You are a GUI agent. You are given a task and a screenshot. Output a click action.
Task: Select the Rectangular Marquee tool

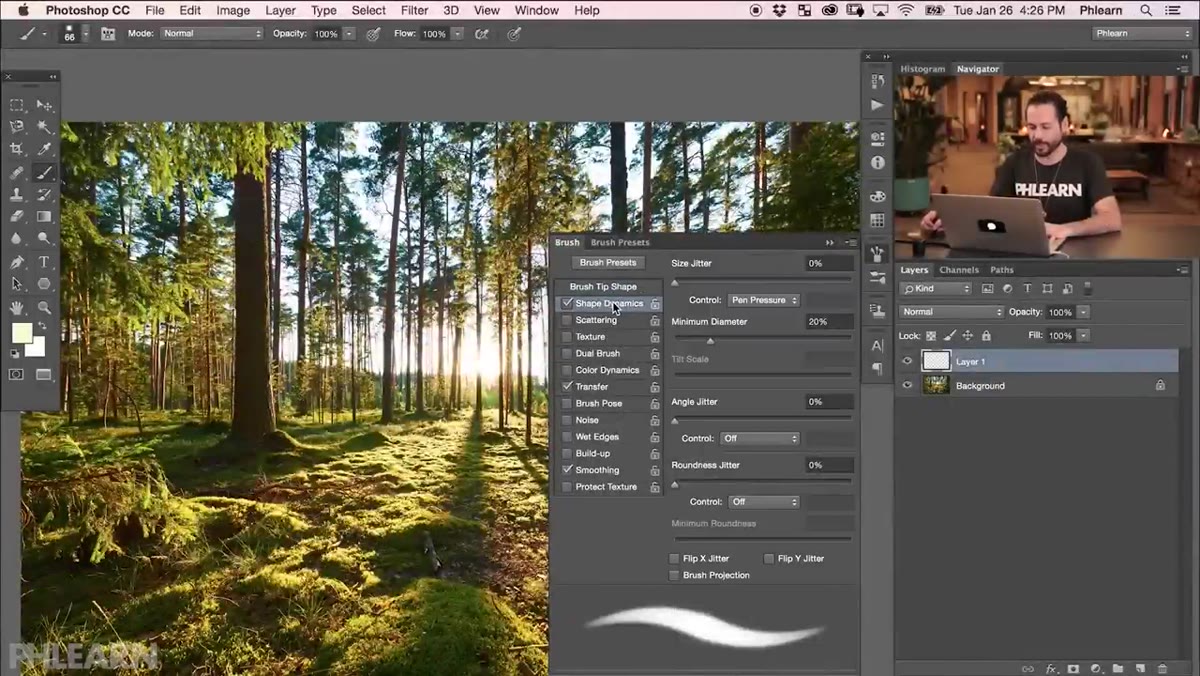(x=17, y=105)
